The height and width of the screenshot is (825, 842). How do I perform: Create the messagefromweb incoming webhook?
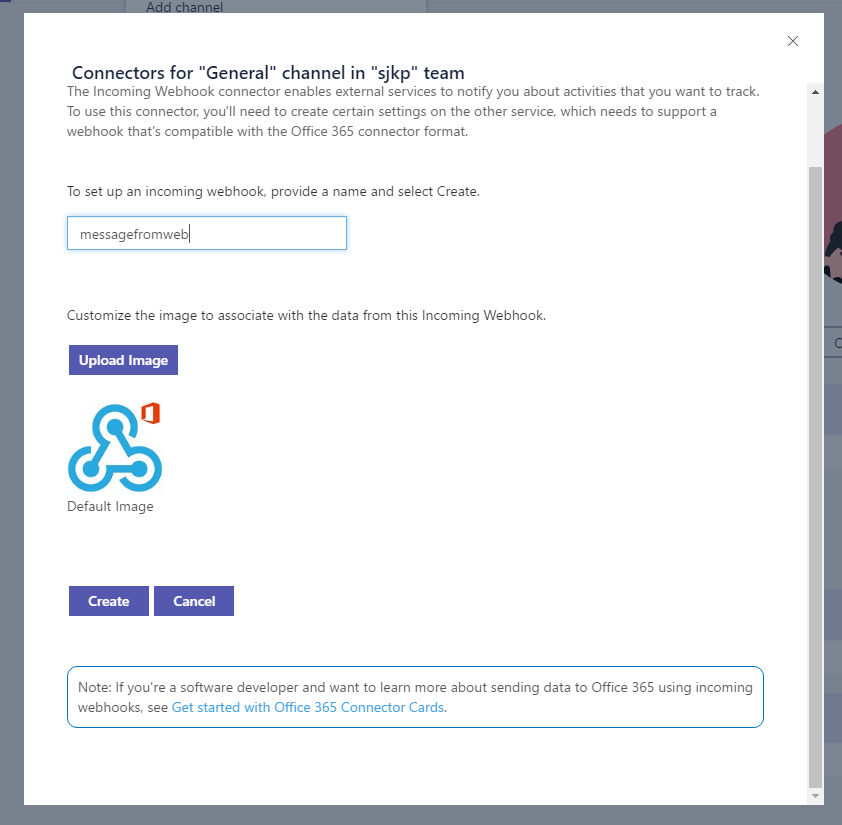108,600
